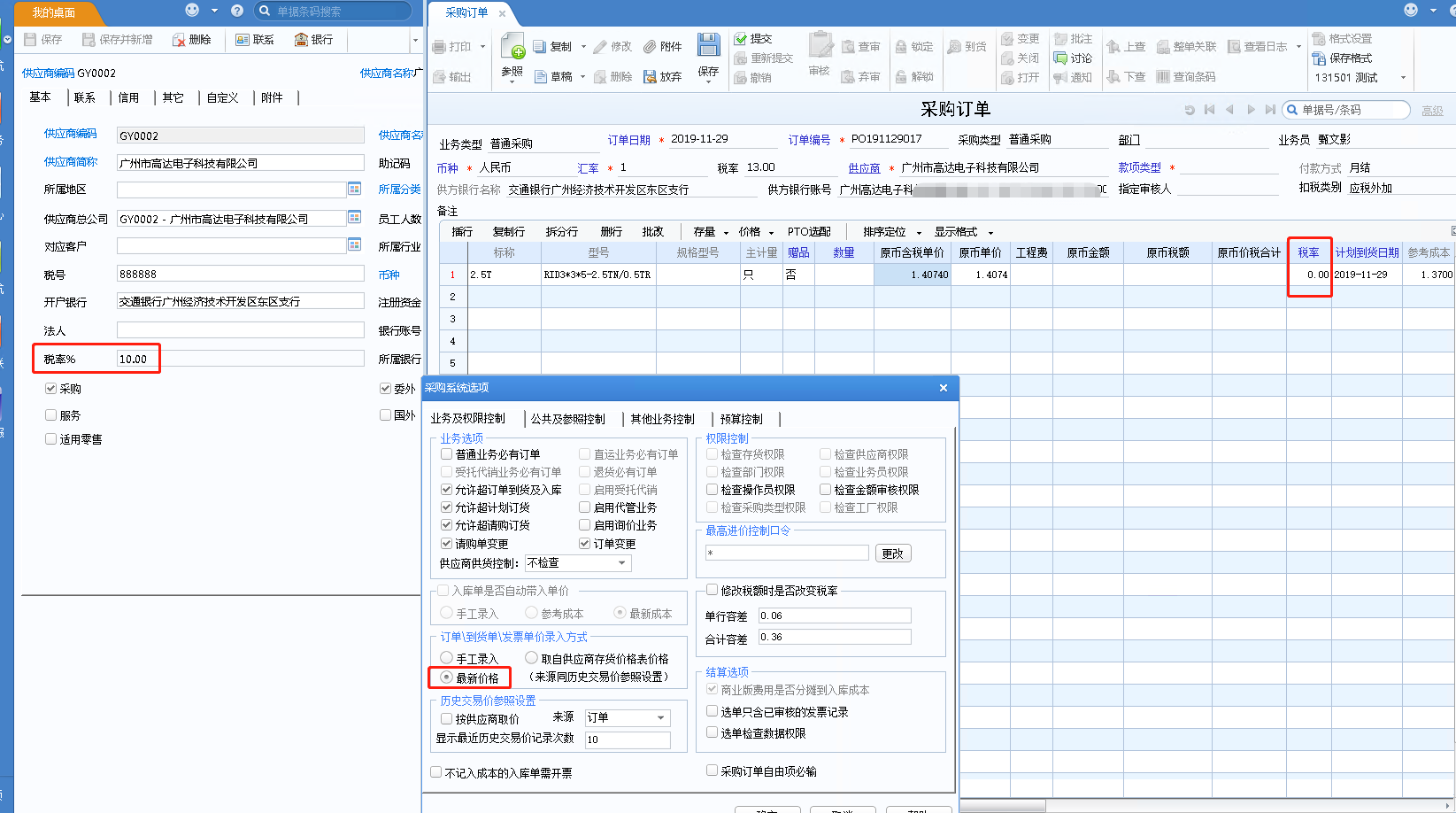Focus the 单据号/条码 search box
1456x813 pixels.
point(1346,110)
